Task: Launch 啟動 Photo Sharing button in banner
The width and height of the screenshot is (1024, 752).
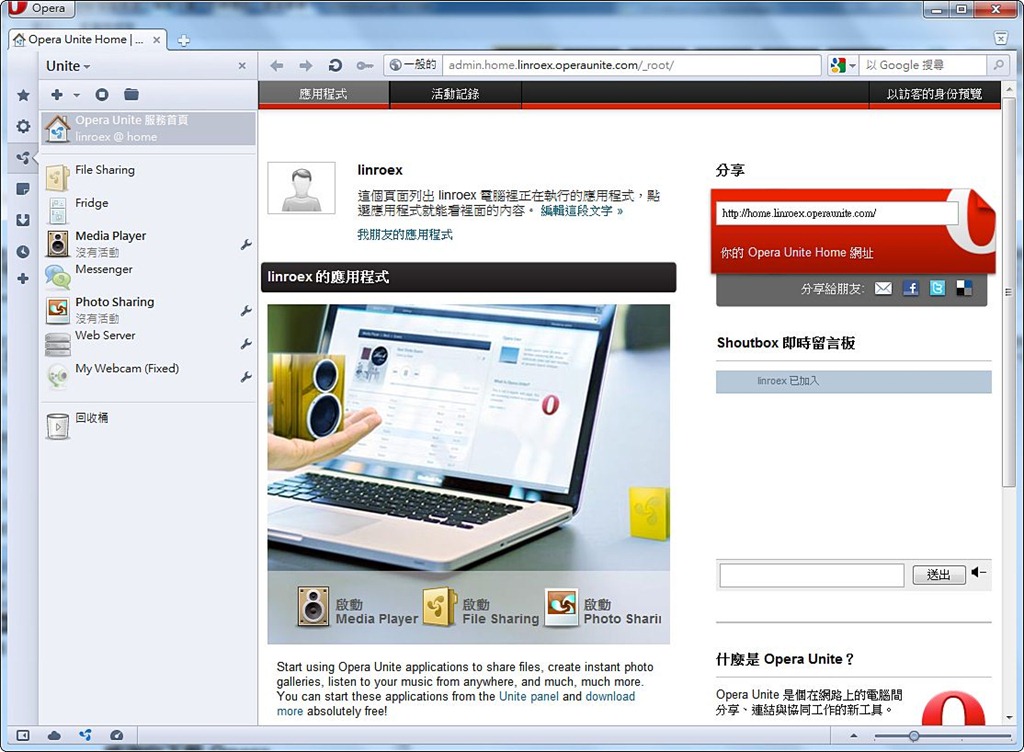Action: 603,607
